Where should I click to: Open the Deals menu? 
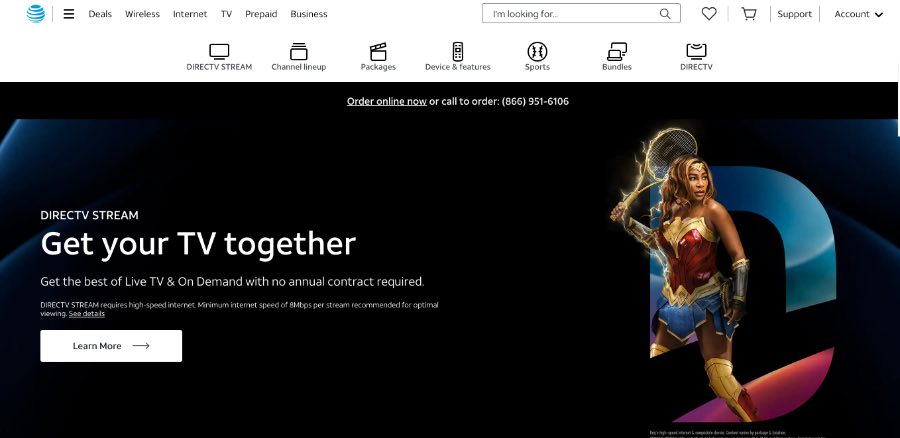click(100, 14)
